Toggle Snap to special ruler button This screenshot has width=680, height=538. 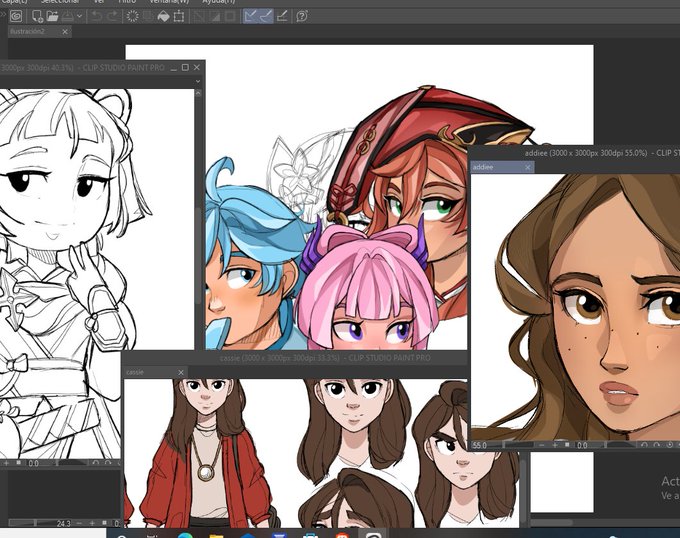(x=265, y=16)
